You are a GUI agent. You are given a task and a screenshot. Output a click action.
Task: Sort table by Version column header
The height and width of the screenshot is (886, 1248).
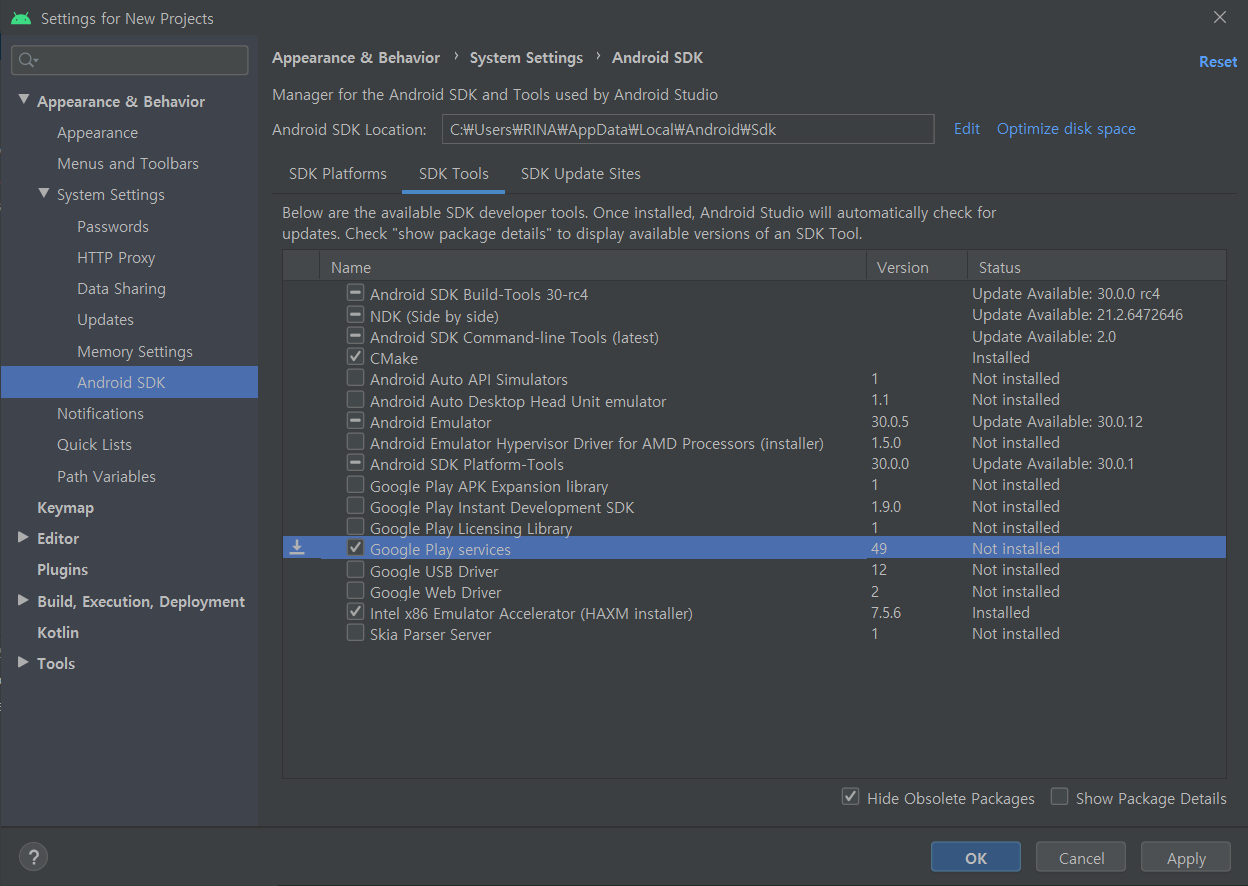click(917, 267)
